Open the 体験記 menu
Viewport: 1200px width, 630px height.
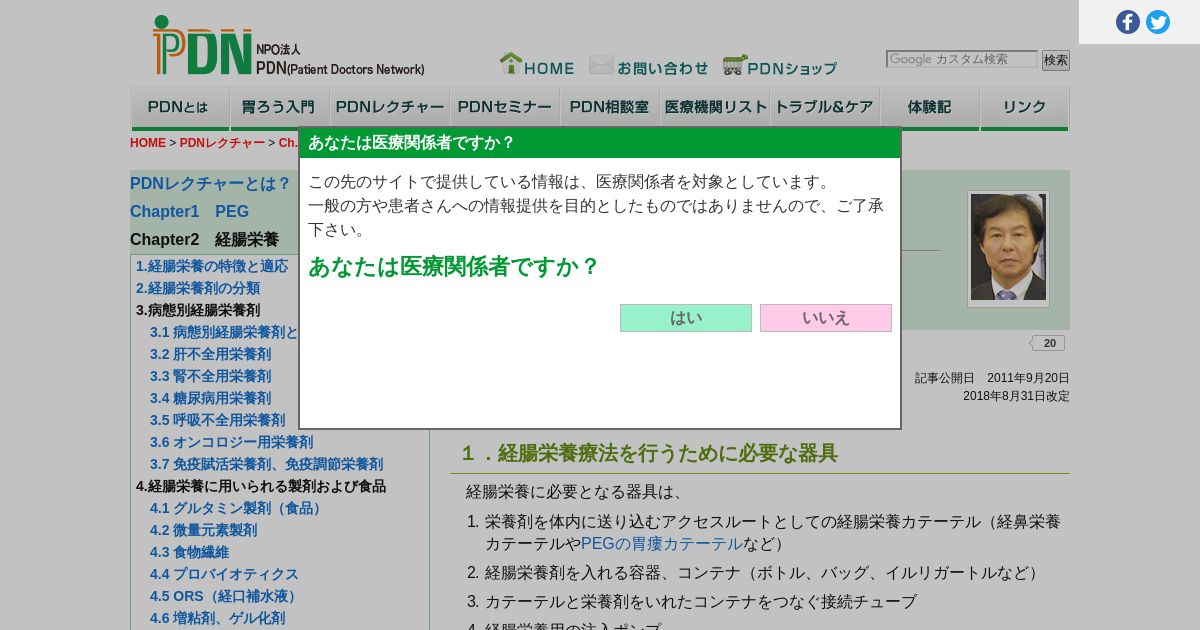pyautogui.click(x=930, y=108)
